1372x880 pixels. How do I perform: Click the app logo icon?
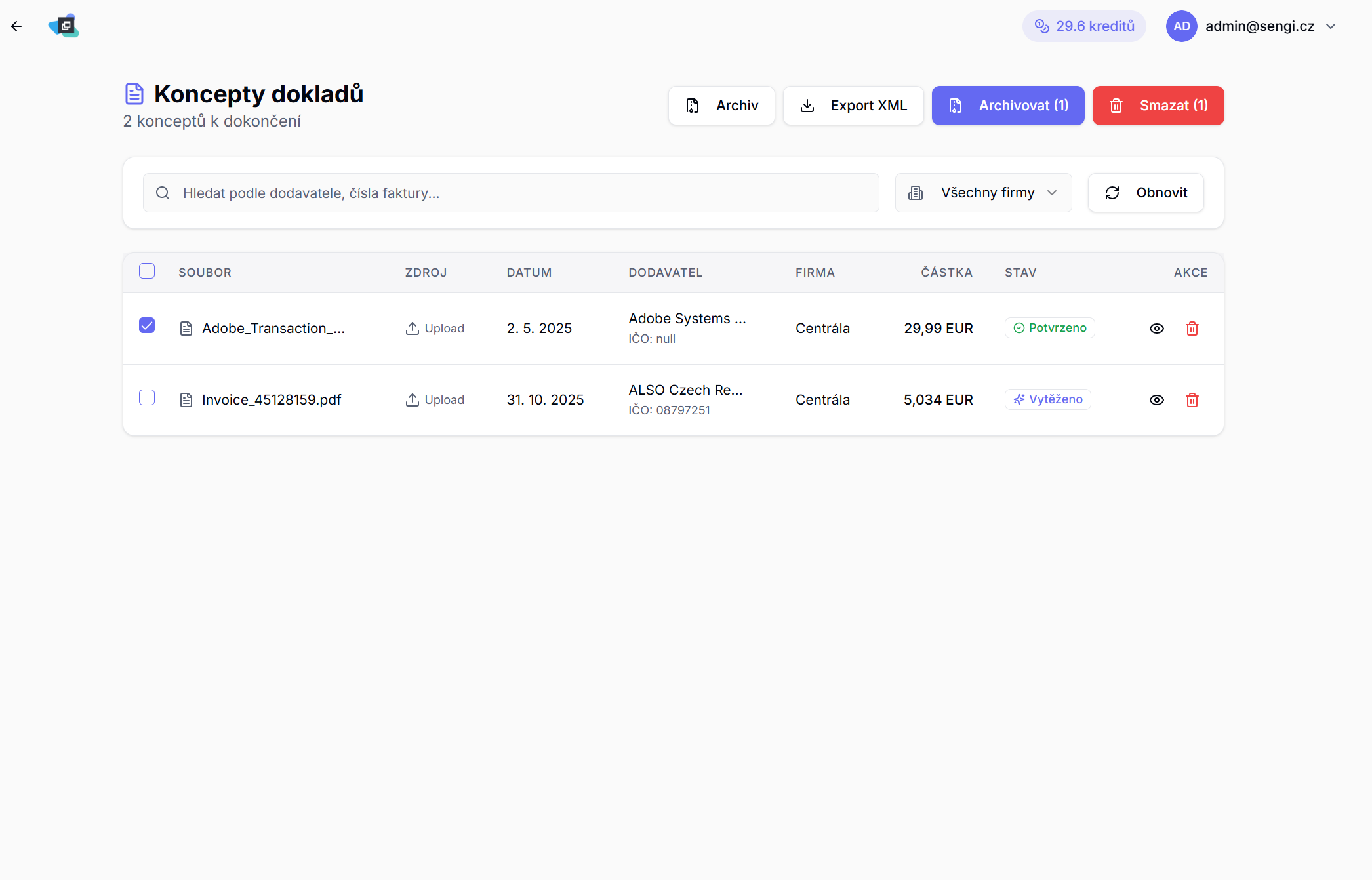(64, 26)
